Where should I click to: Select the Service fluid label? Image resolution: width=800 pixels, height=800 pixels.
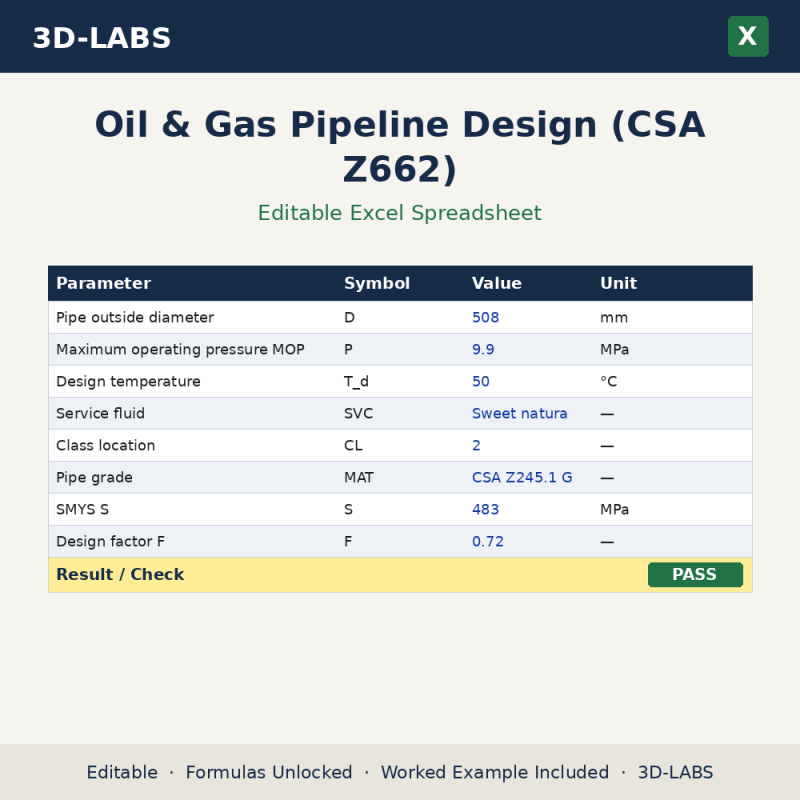[x=100, y=413]
